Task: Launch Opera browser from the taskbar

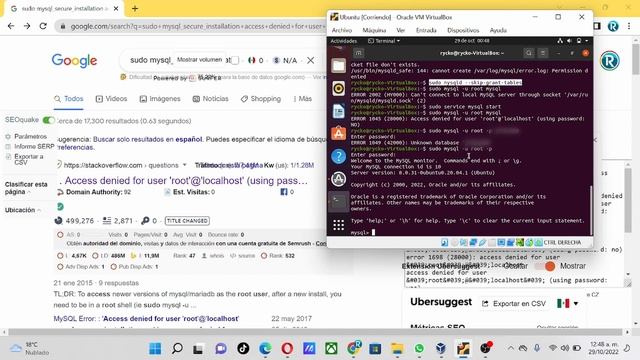Action: tap(287, 349)
